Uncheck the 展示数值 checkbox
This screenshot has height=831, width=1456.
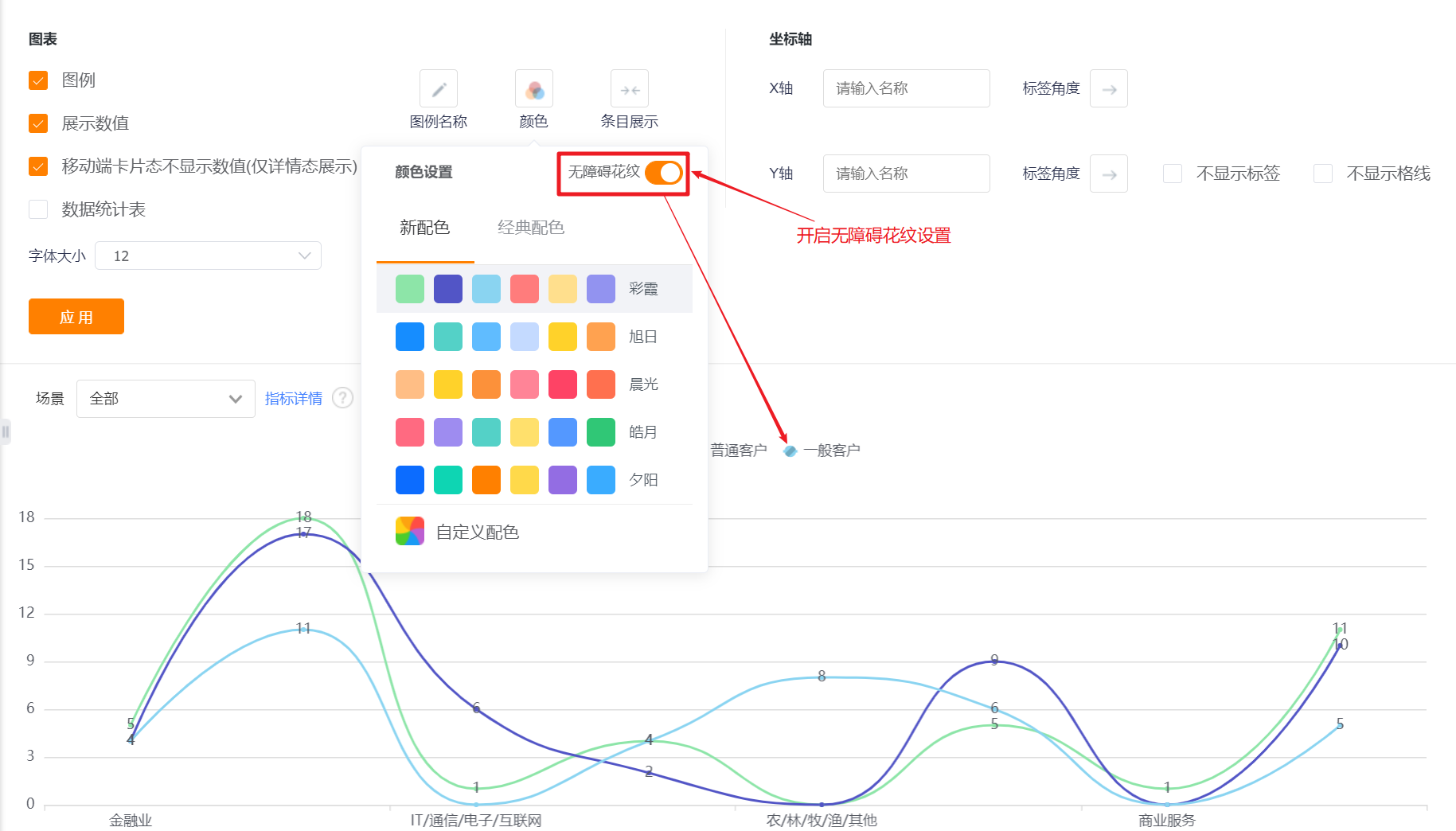38,123
